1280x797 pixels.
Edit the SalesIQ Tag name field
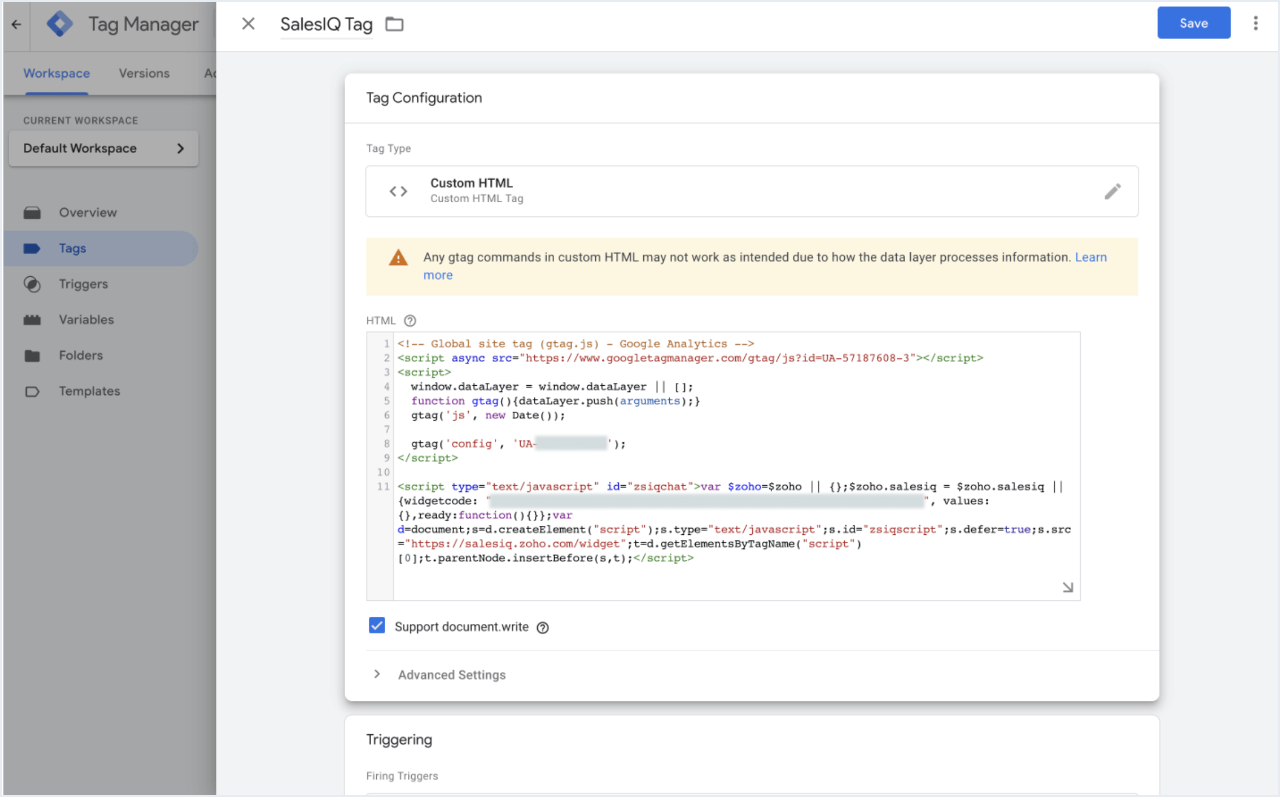pos(326,24)
